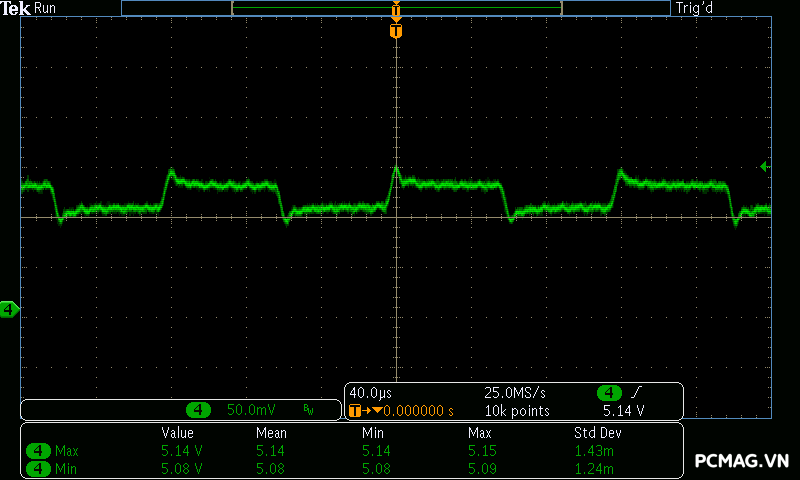Viewport: 800px width, 480px height.
Task: Click the Std Dev column header
Action: [x=595, y=433]
